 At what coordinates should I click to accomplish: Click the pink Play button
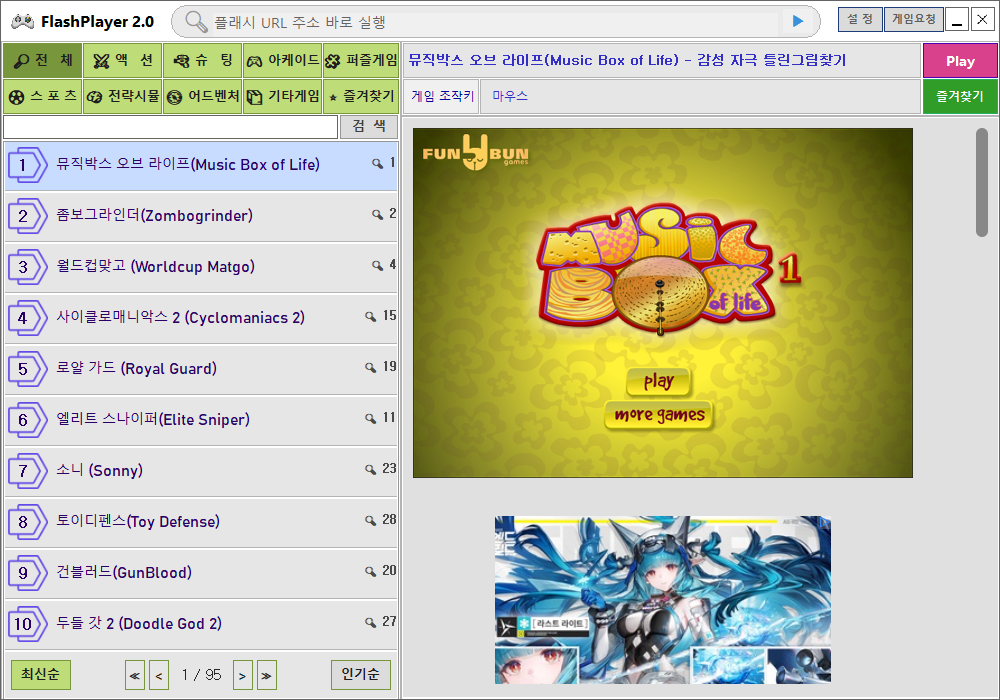tap(960, 61)
